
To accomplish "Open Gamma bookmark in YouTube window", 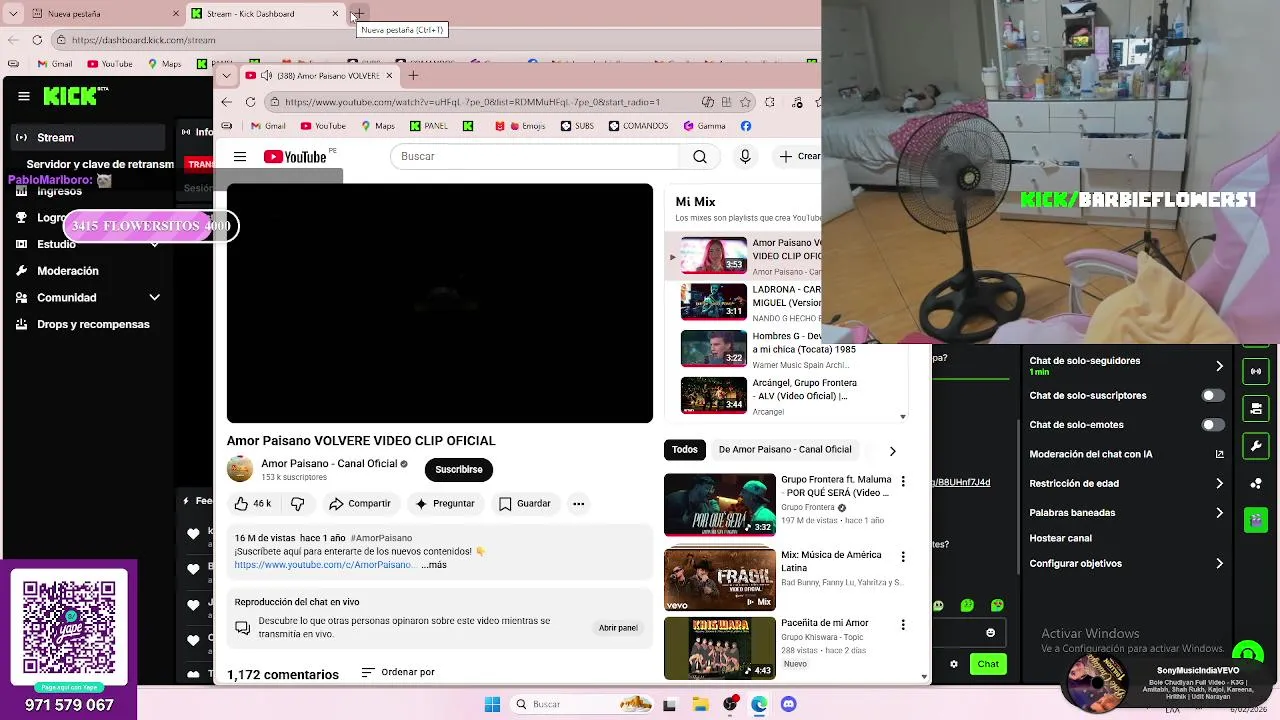I will (705, 126).
